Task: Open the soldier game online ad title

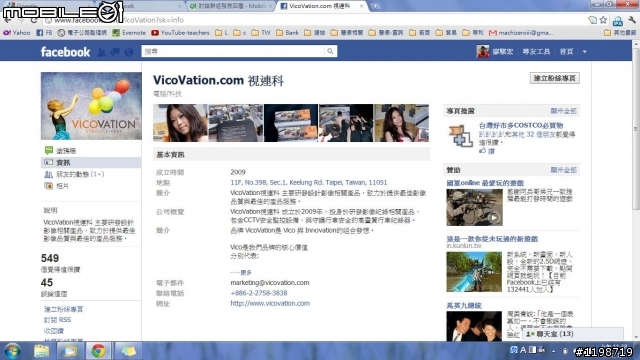Action: 485,183
